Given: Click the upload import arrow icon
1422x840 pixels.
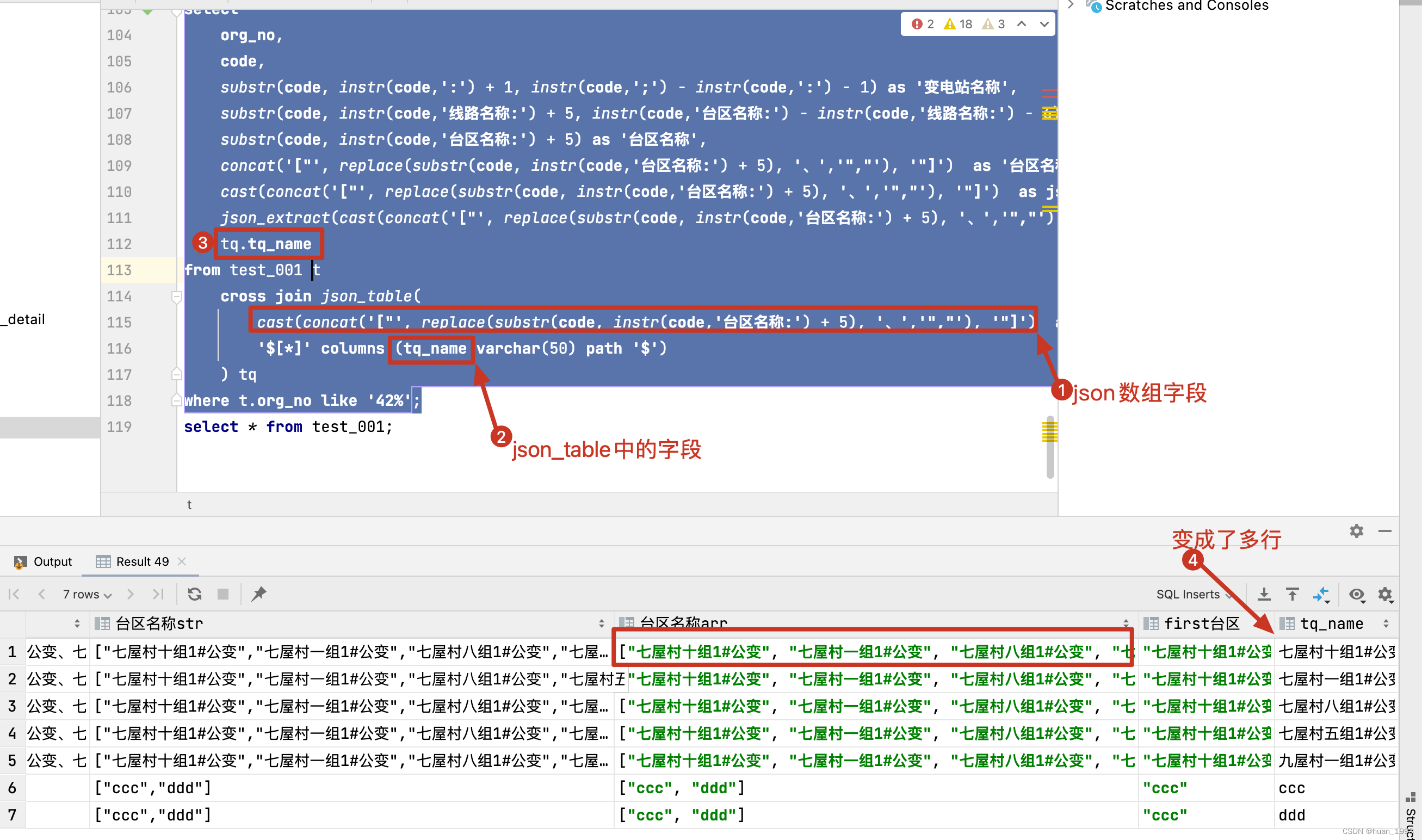Looking at the screenshot, I should point(1293,594).
